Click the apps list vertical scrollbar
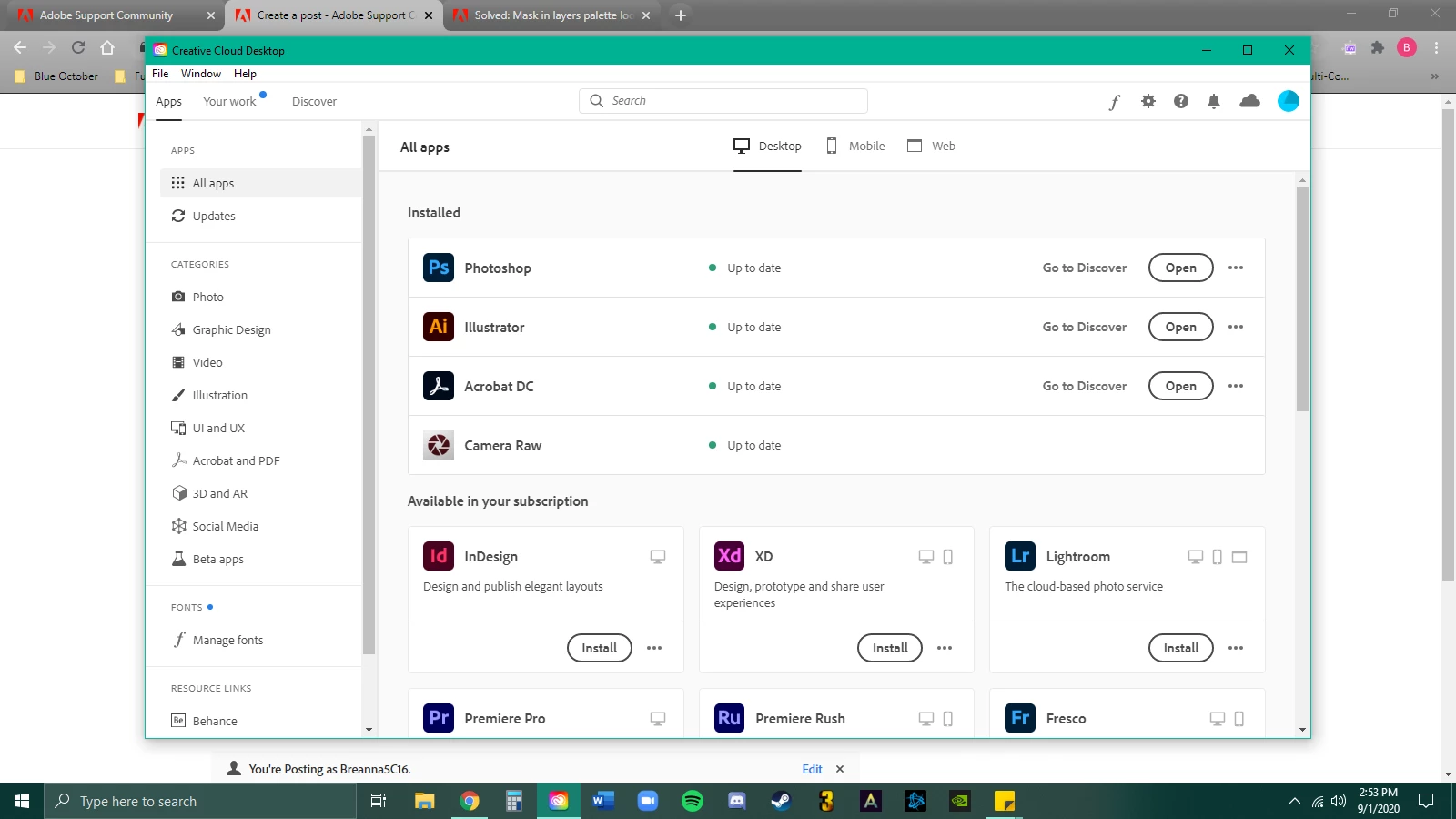 [x=1302, y=299]
